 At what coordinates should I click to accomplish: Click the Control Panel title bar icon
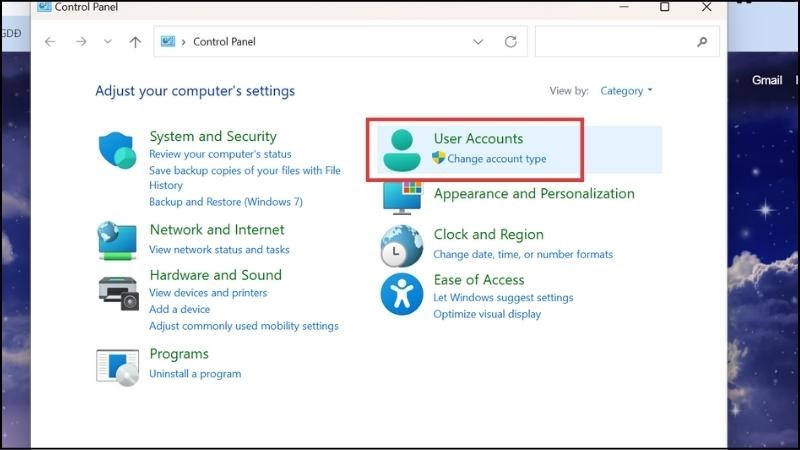[44, 6]
